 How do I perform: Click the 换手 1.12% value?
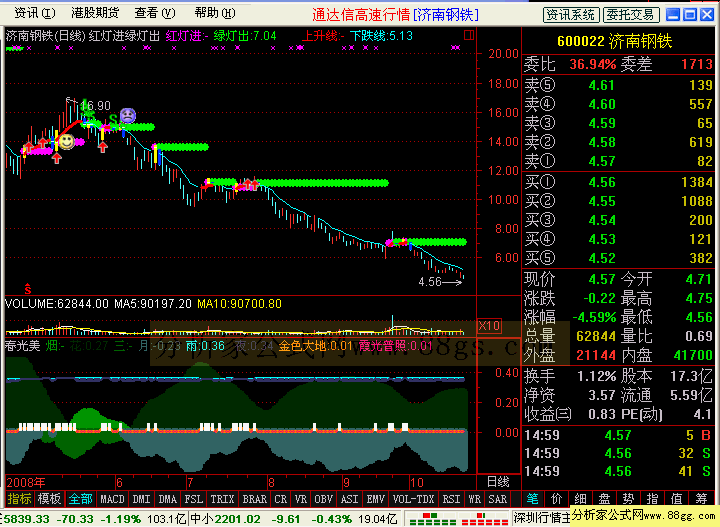point(596,376)
